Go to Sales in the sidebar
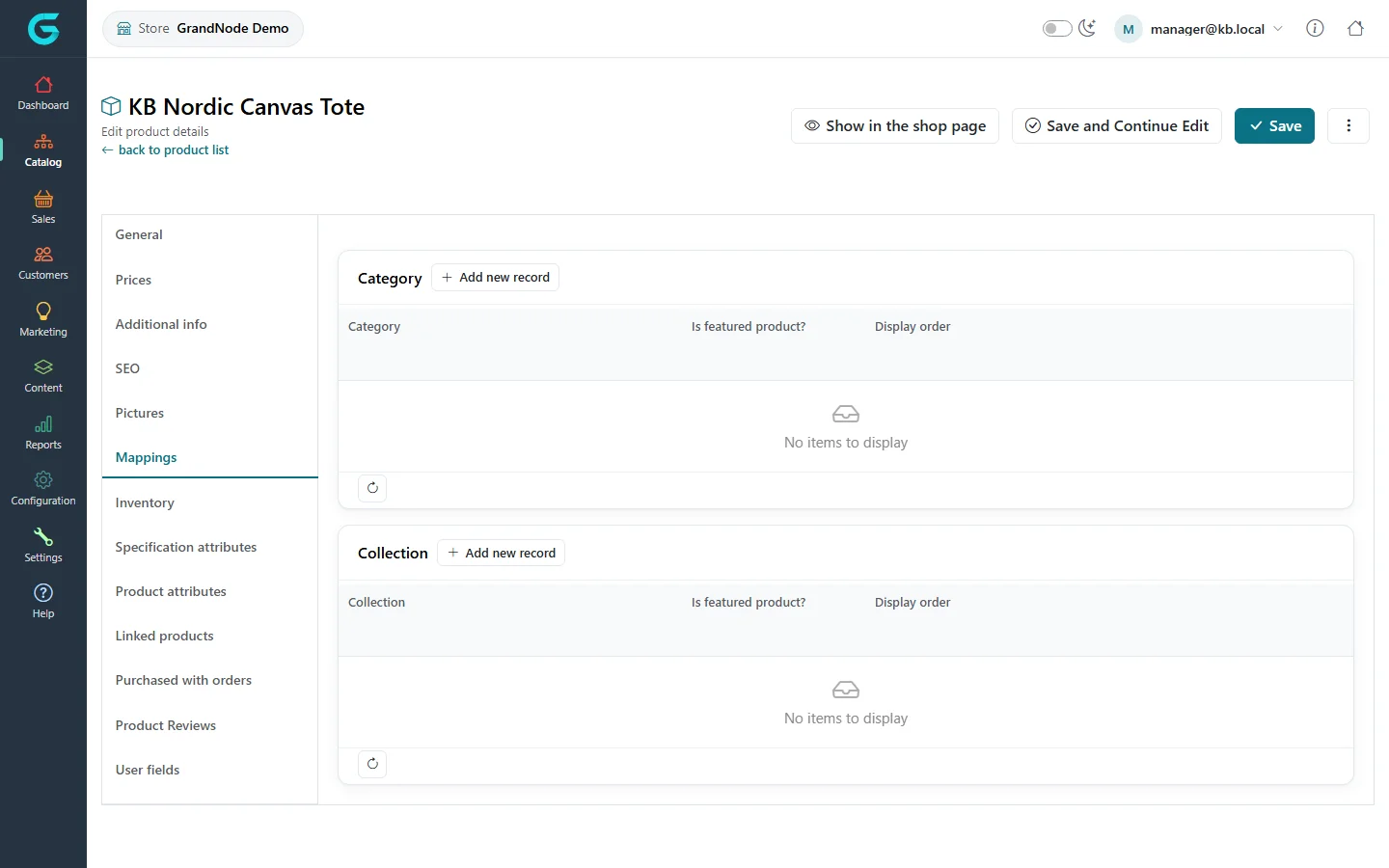1389x868 pixels. coord(43,207)
